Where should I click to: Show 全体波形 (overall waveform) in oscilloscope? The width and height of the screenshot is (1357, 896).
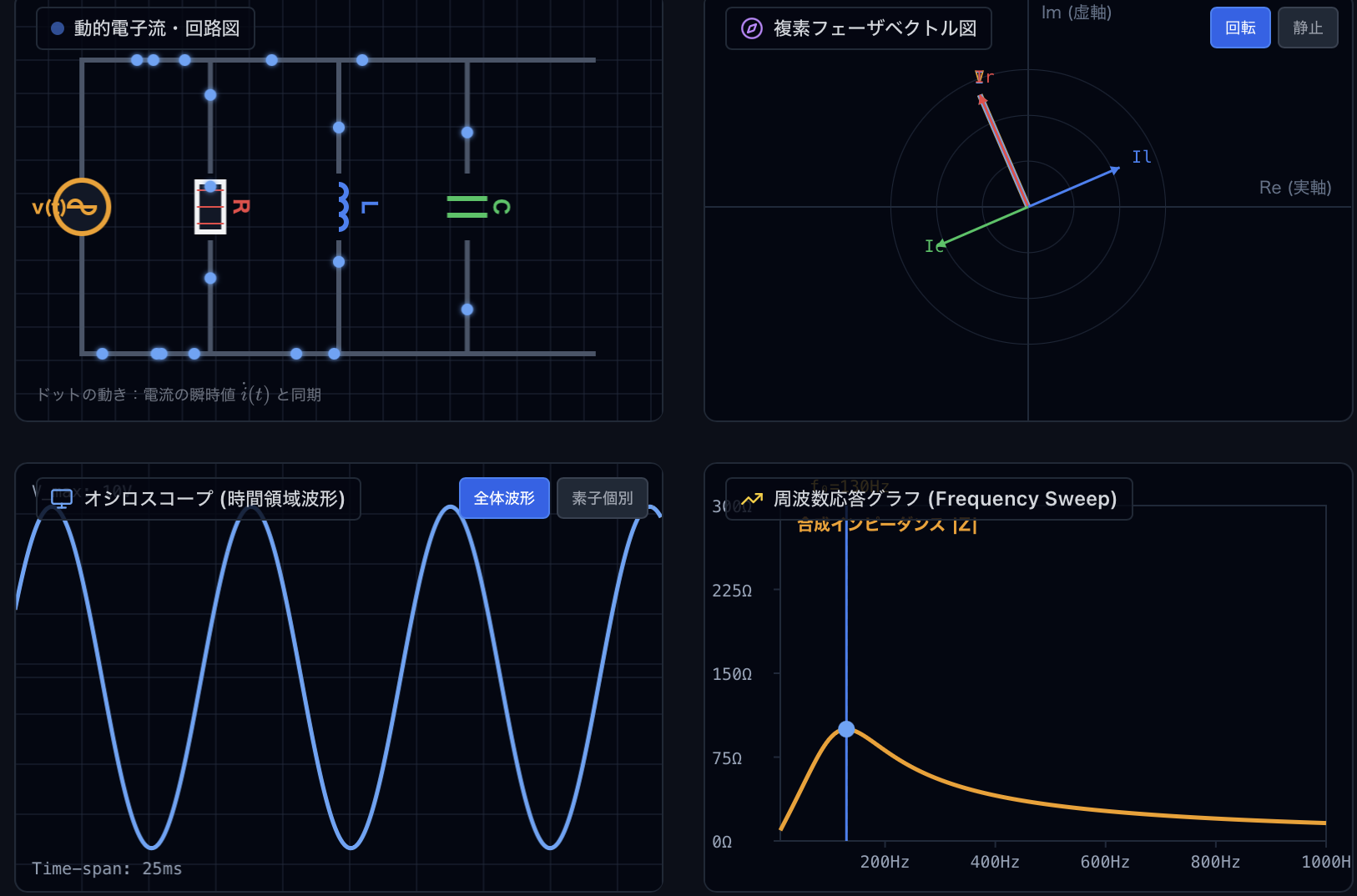click(x=504, y=498)
